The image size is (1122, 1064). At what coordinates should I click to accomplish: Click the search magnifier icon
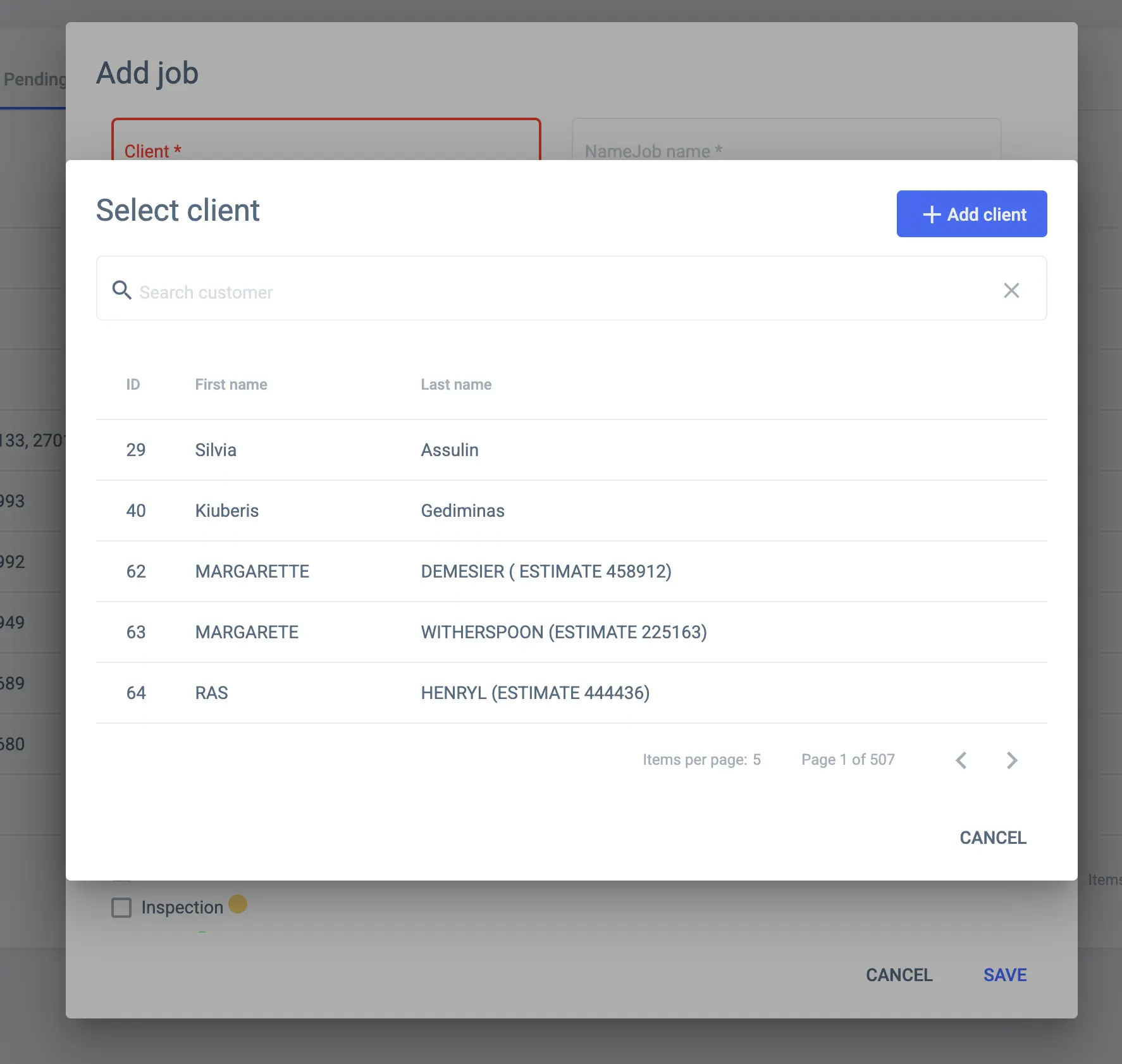pyautogui.click(x=121, y=290)
